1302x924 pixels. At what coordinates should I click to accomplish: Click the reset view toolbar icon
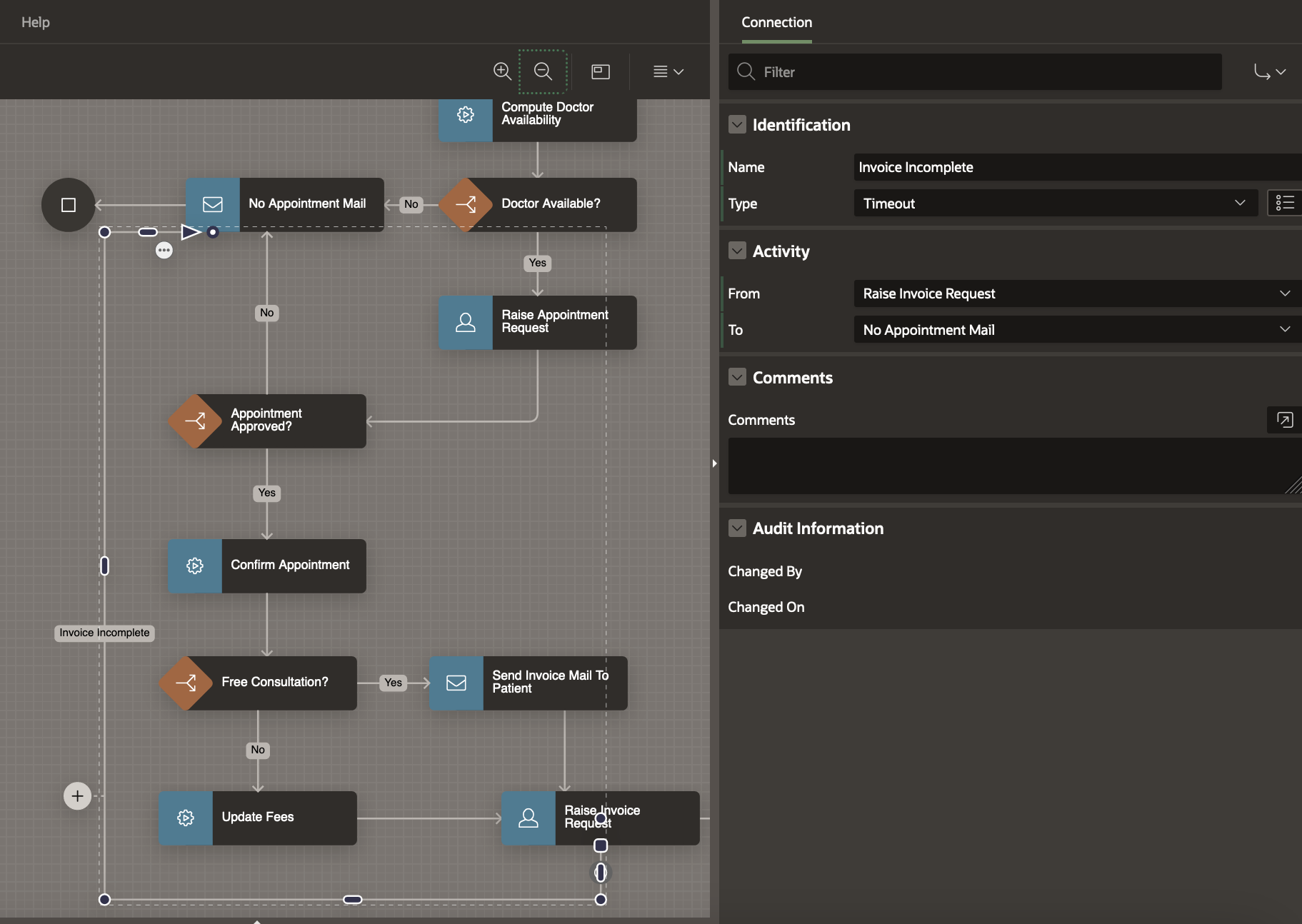pos(601,71)
